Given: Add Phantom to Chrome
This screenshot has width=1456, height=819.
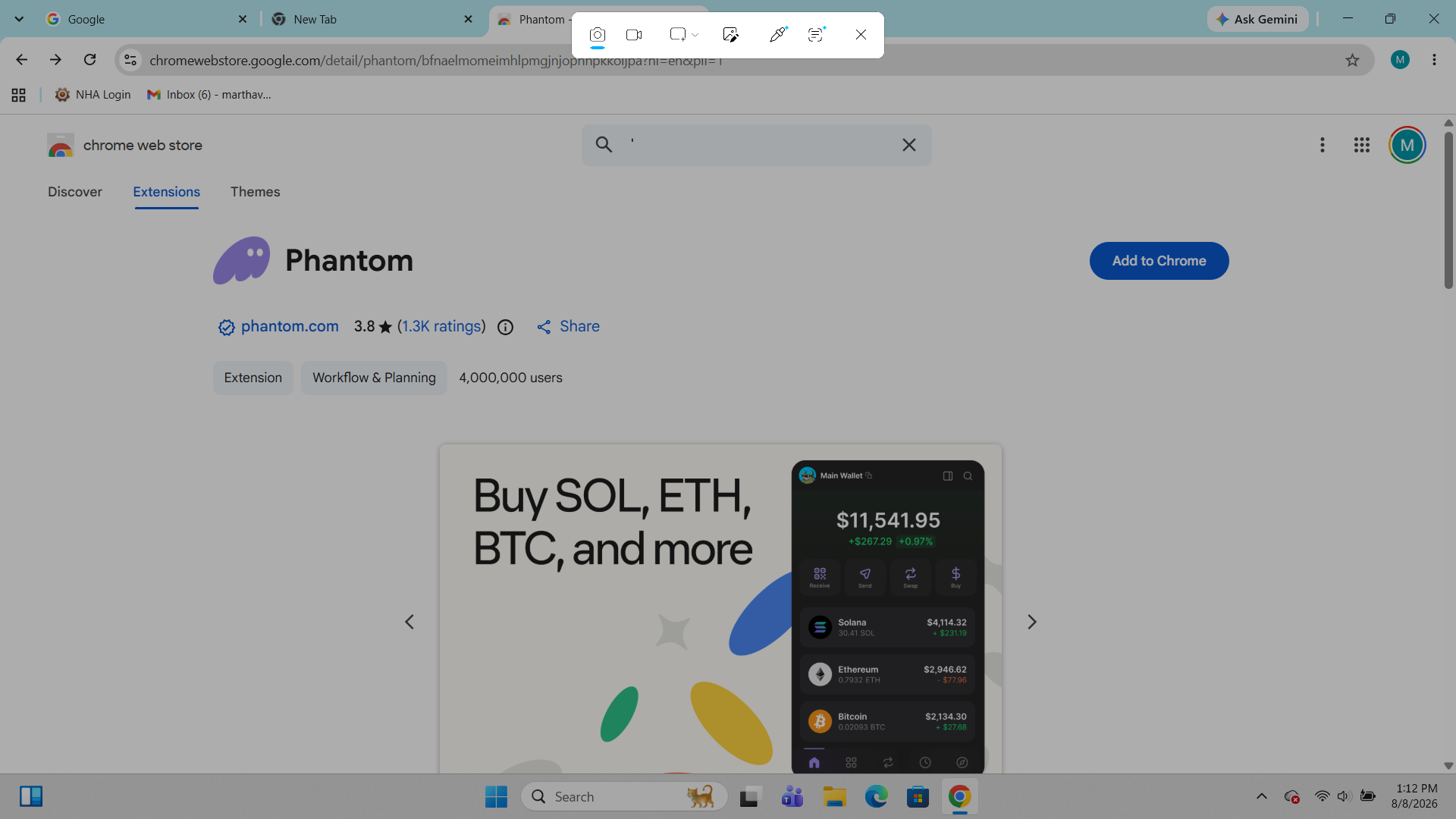Looking at the screenshot, I should click(x=1159, y=261).
